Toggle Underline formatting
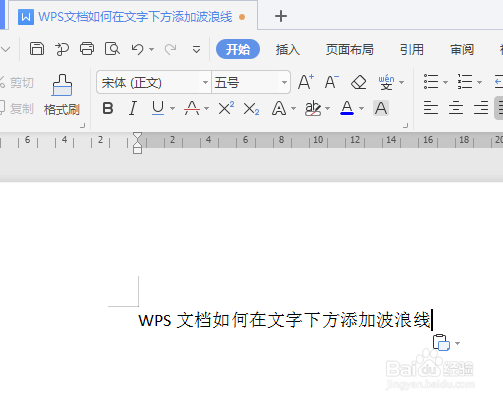The image size is (503, 402). [x=158, y=108]
